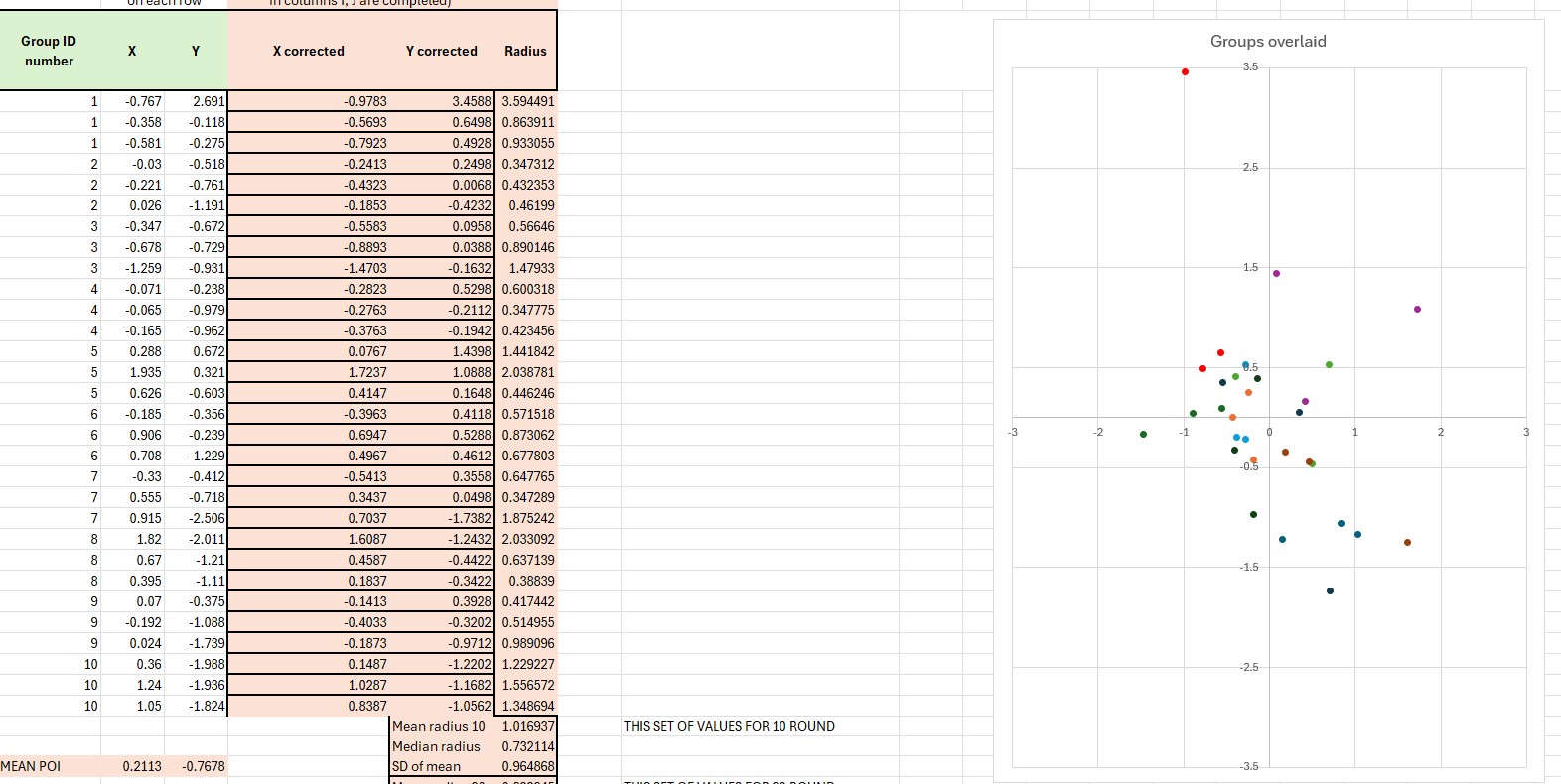Select the Y corrected cell -1.7382
The width and height of the screenshot is (1561, 784).
pyautogui.click(x=442, y=518)
